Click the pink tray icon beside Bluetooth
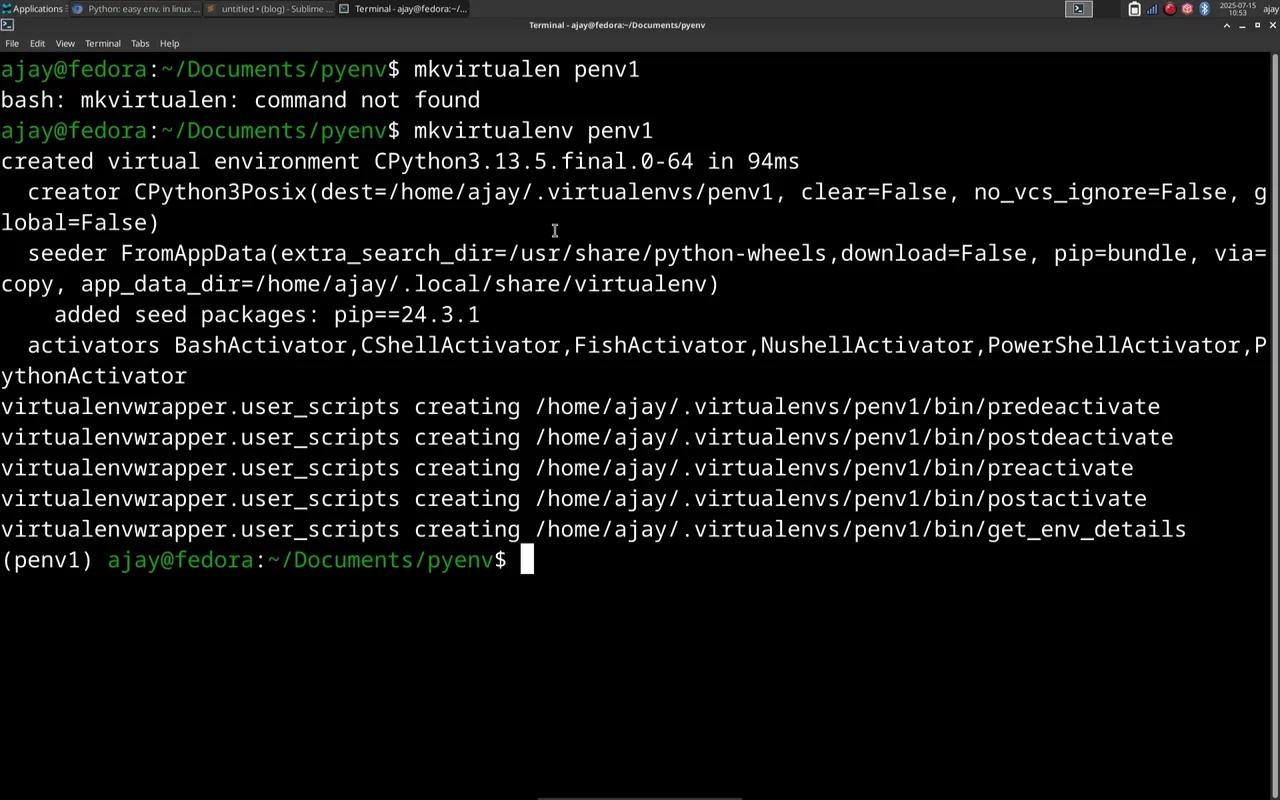 [1188, 9]
